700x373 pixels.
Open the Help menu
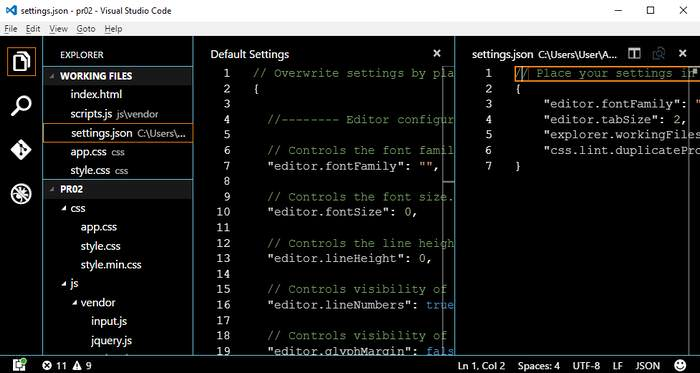(113, 29)
